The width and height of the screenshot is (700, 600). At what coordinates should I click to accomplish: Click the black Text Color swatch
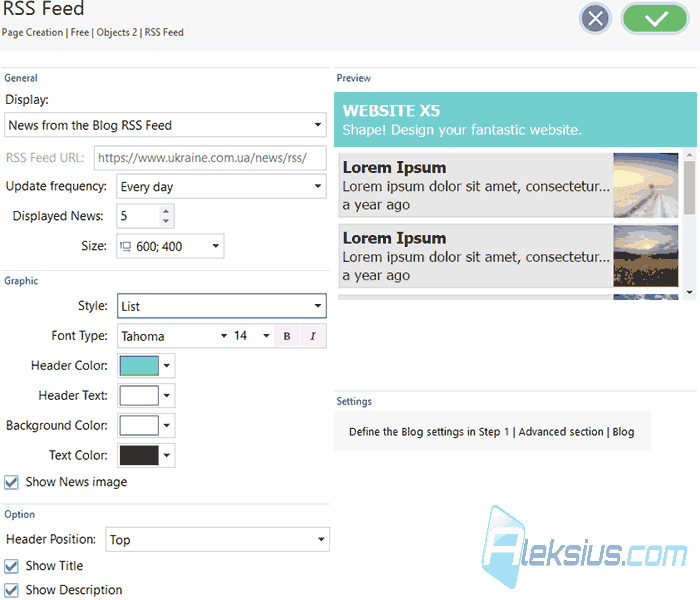coord(139,455)
